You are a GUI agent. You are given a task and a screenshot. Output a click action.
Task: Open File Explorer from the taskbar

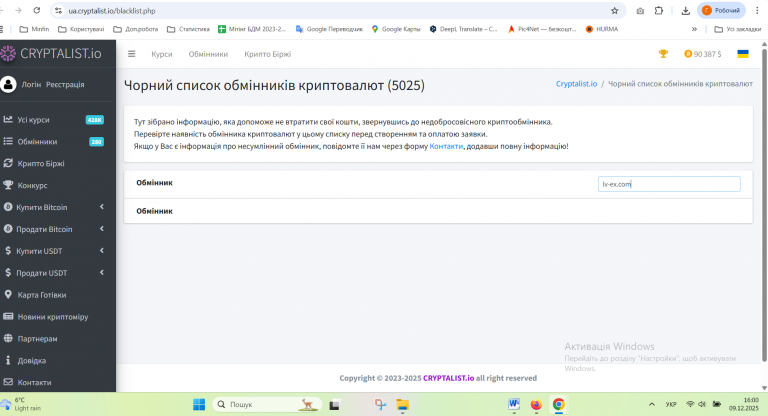click(403, 404)
